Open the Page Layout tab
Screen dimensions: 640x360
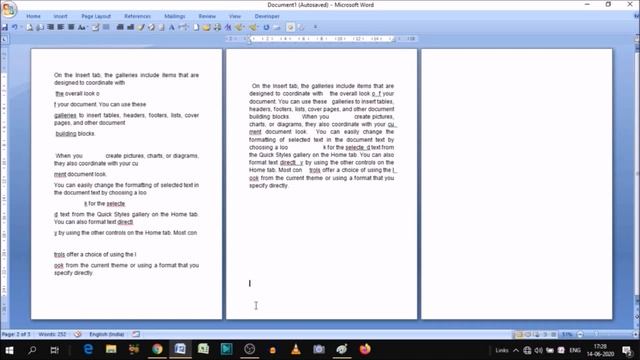coord(96,16)
